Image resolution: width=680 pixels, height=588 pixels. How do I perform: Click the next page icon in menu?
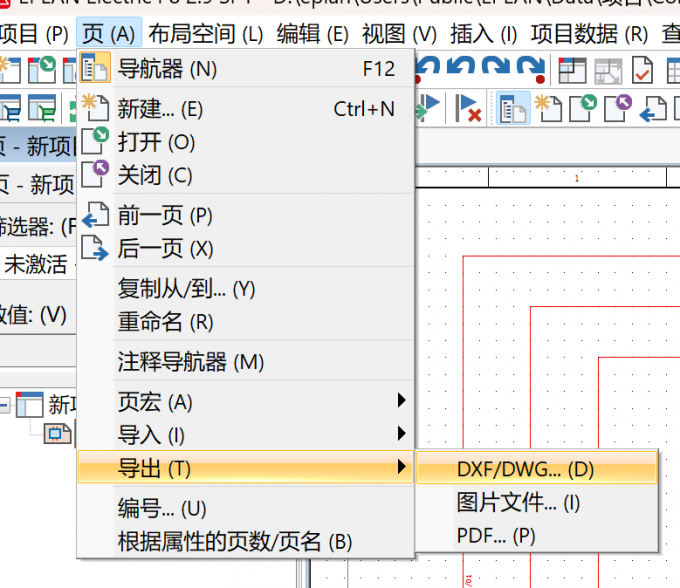(95, 248)
